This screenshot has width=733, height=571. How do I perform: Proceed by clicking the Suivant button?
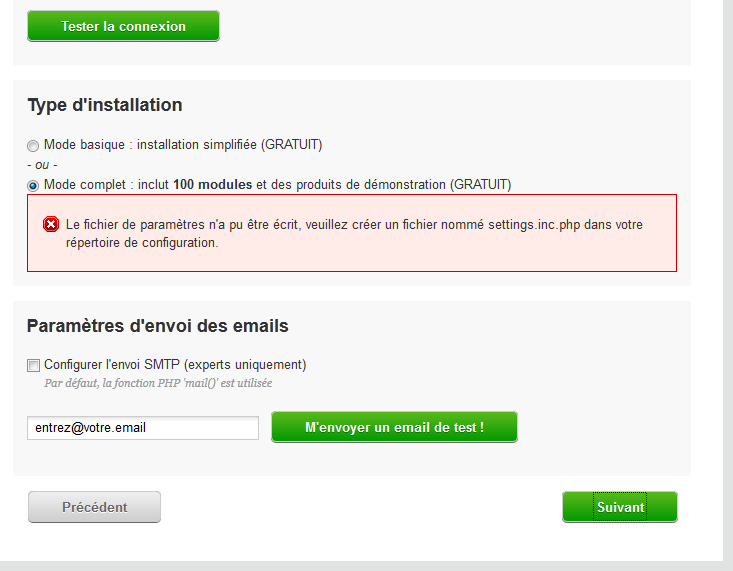pyautogui.click(x=620, y=507)
